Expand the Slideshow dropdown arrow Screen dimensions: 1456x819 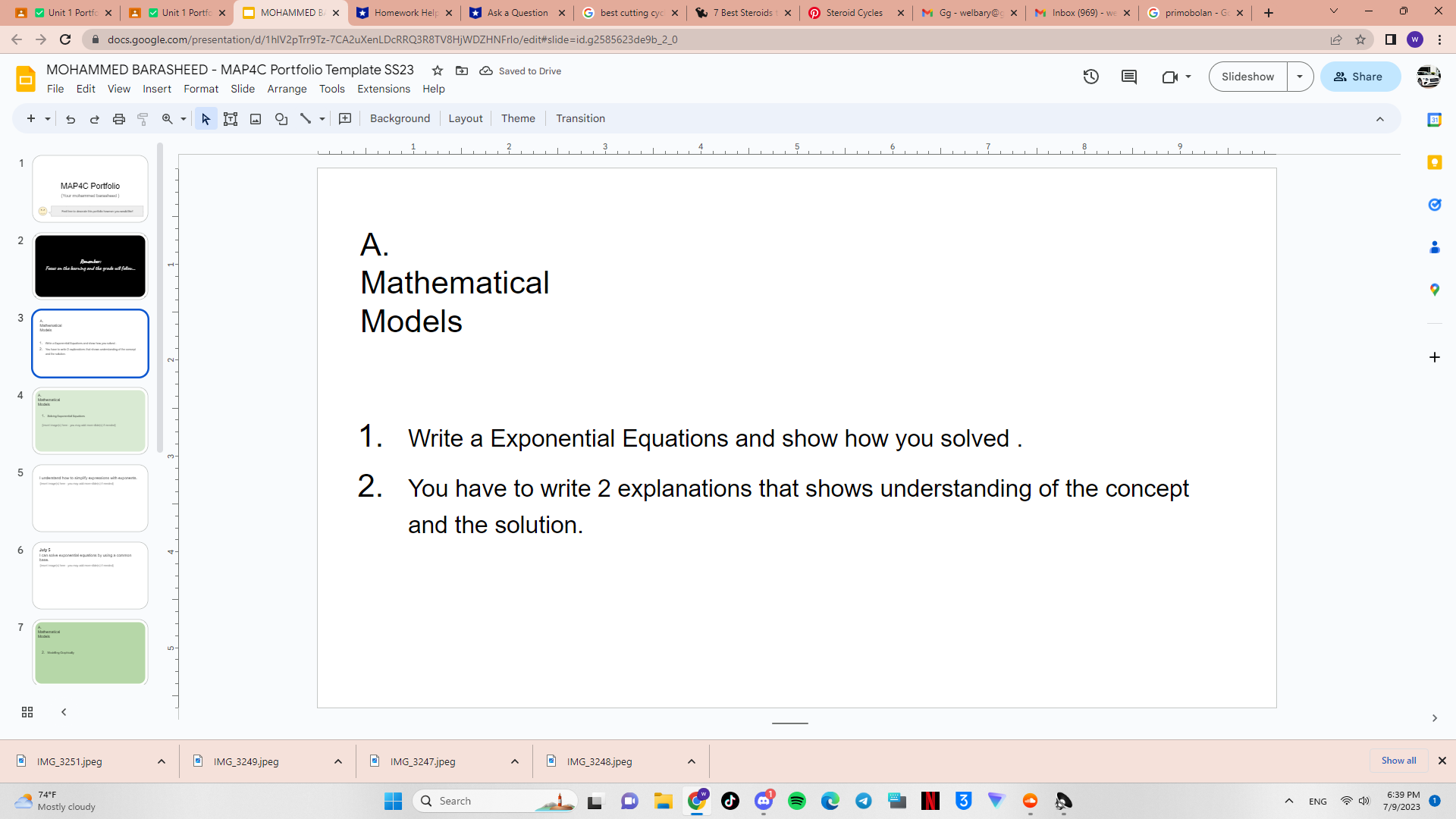click(1300, 77)
